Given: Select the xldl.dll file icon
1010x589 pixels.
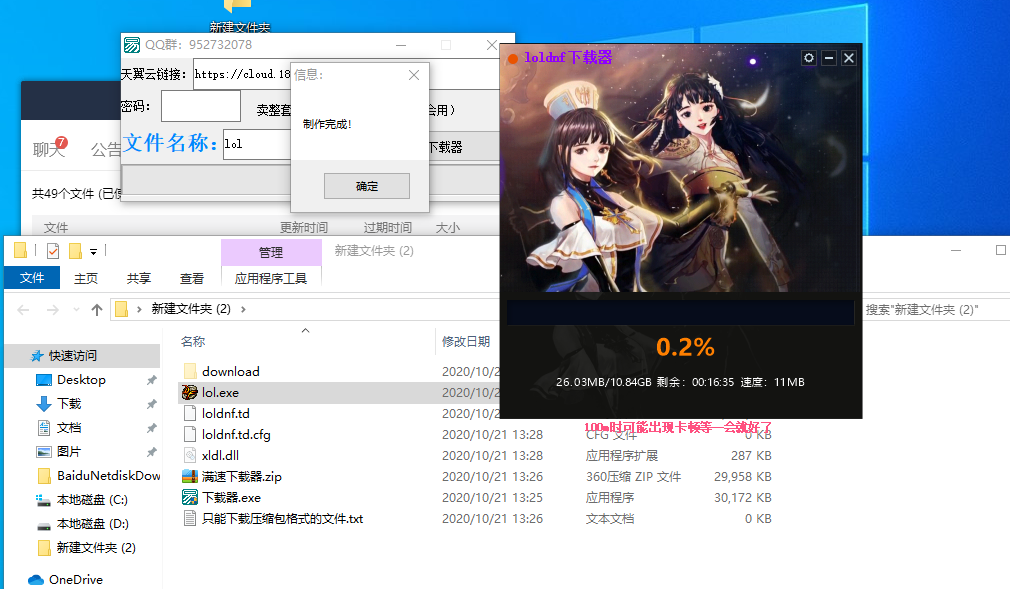Looking at the screenshot, I should (190, 456).
